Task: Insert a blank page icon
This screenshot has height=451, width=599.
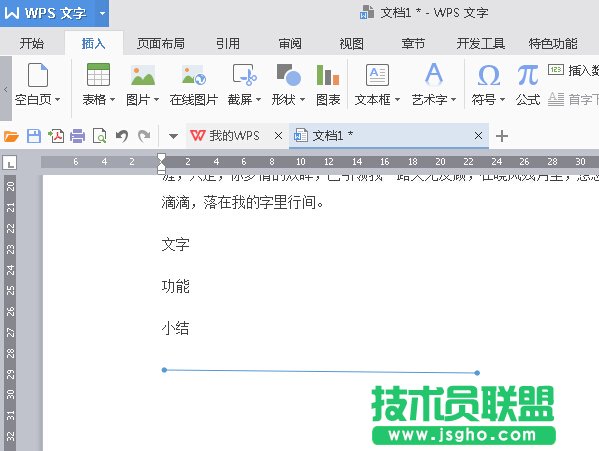Action: click(38, 75)
